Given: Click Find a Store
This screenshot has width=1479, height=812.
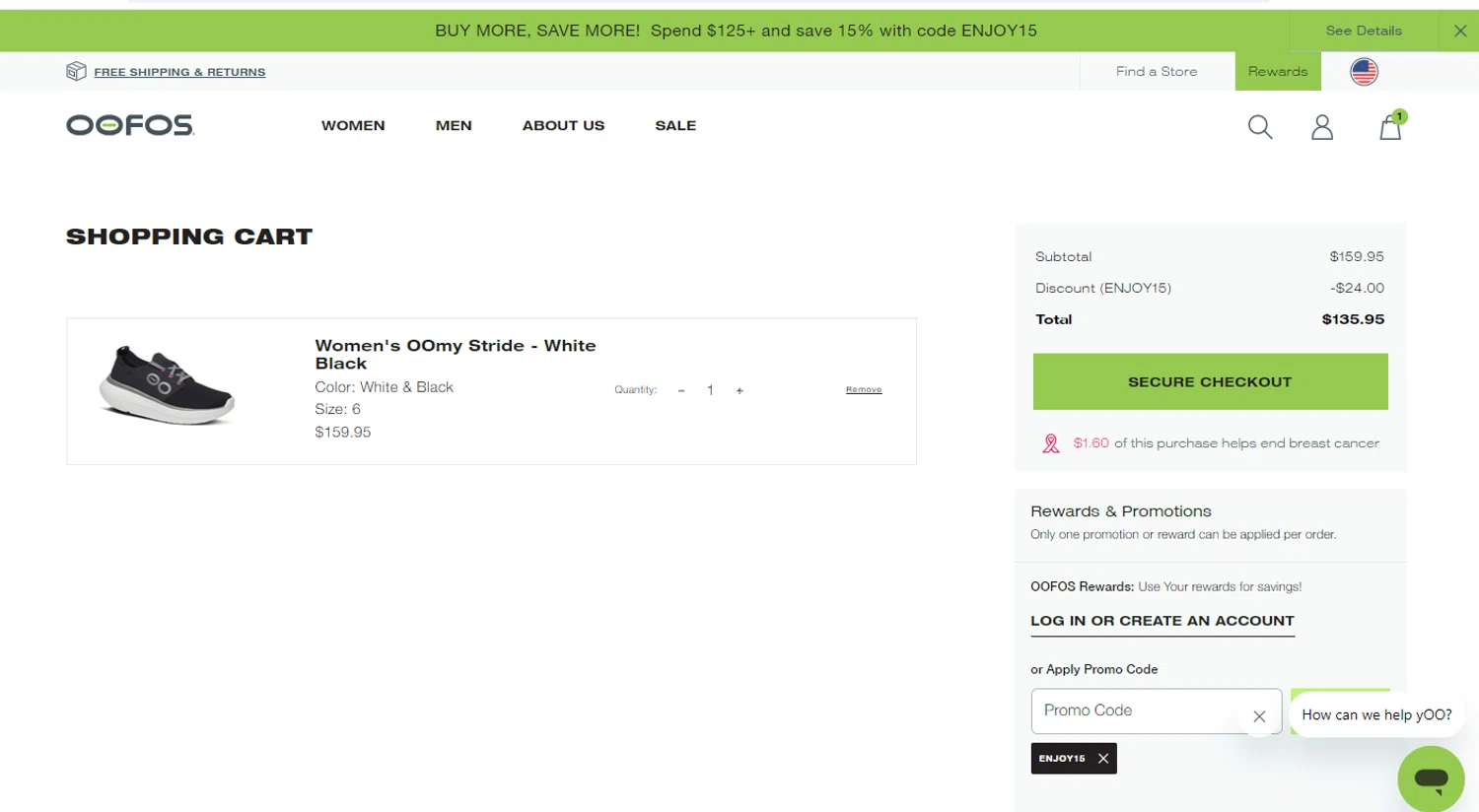Looking at the screenshot, I should click(1157, 71).
